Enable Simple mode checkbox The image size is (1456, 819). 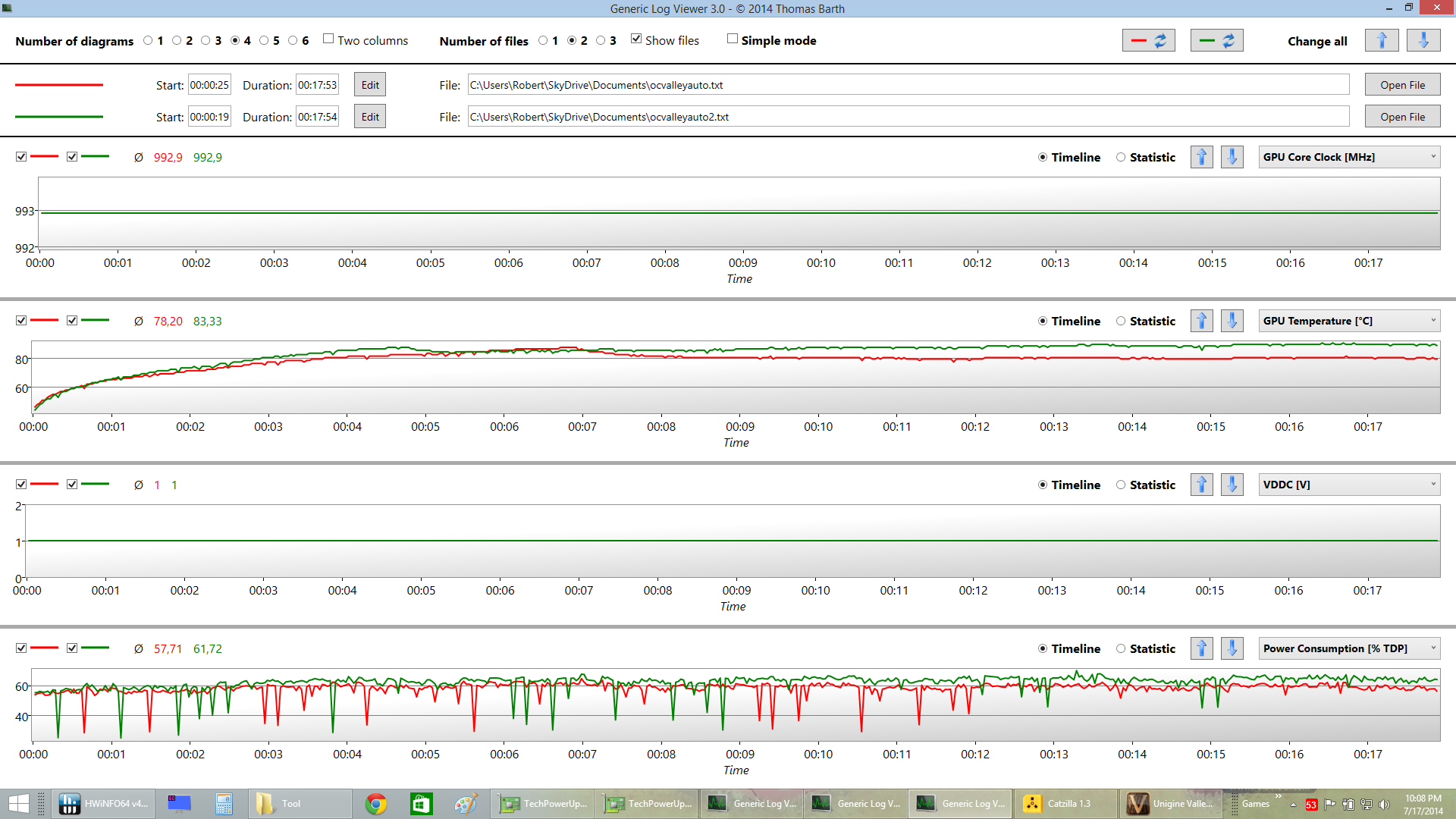coord(733,39)
